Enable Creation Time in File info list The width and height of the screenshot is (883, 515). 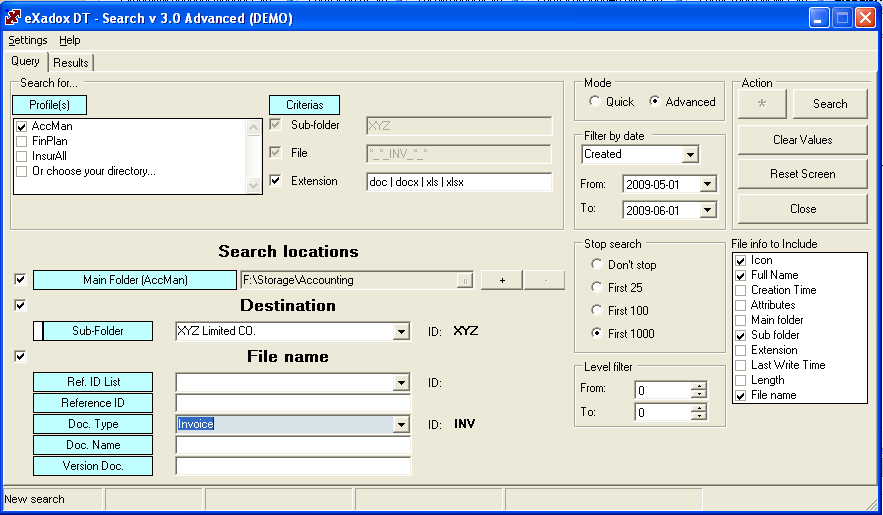click(x=741, y=290)
